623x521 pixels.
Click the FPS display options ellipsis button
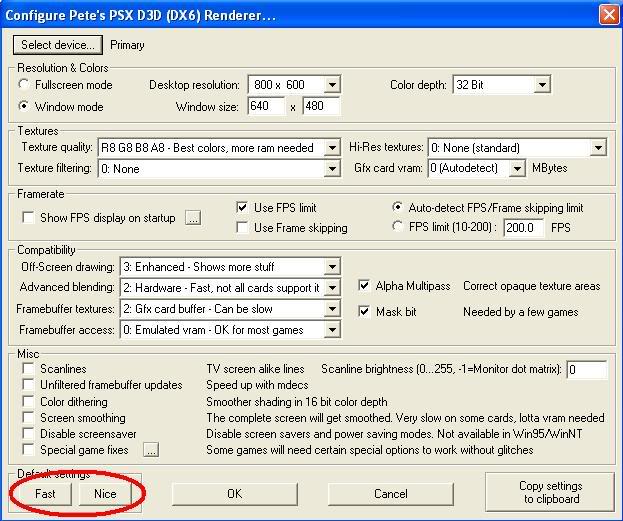coord(193,218)
